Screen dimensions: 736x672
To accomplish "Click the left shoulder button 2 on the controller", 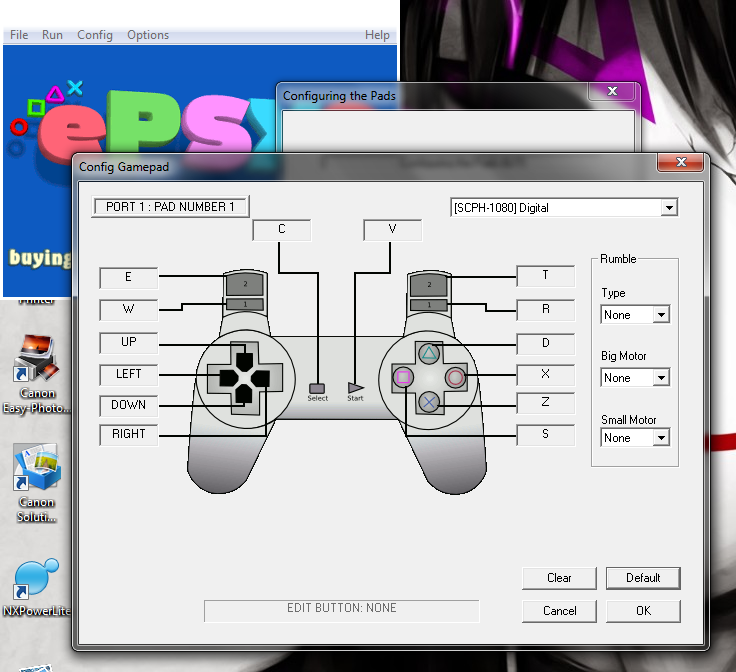I will (245, 284).
